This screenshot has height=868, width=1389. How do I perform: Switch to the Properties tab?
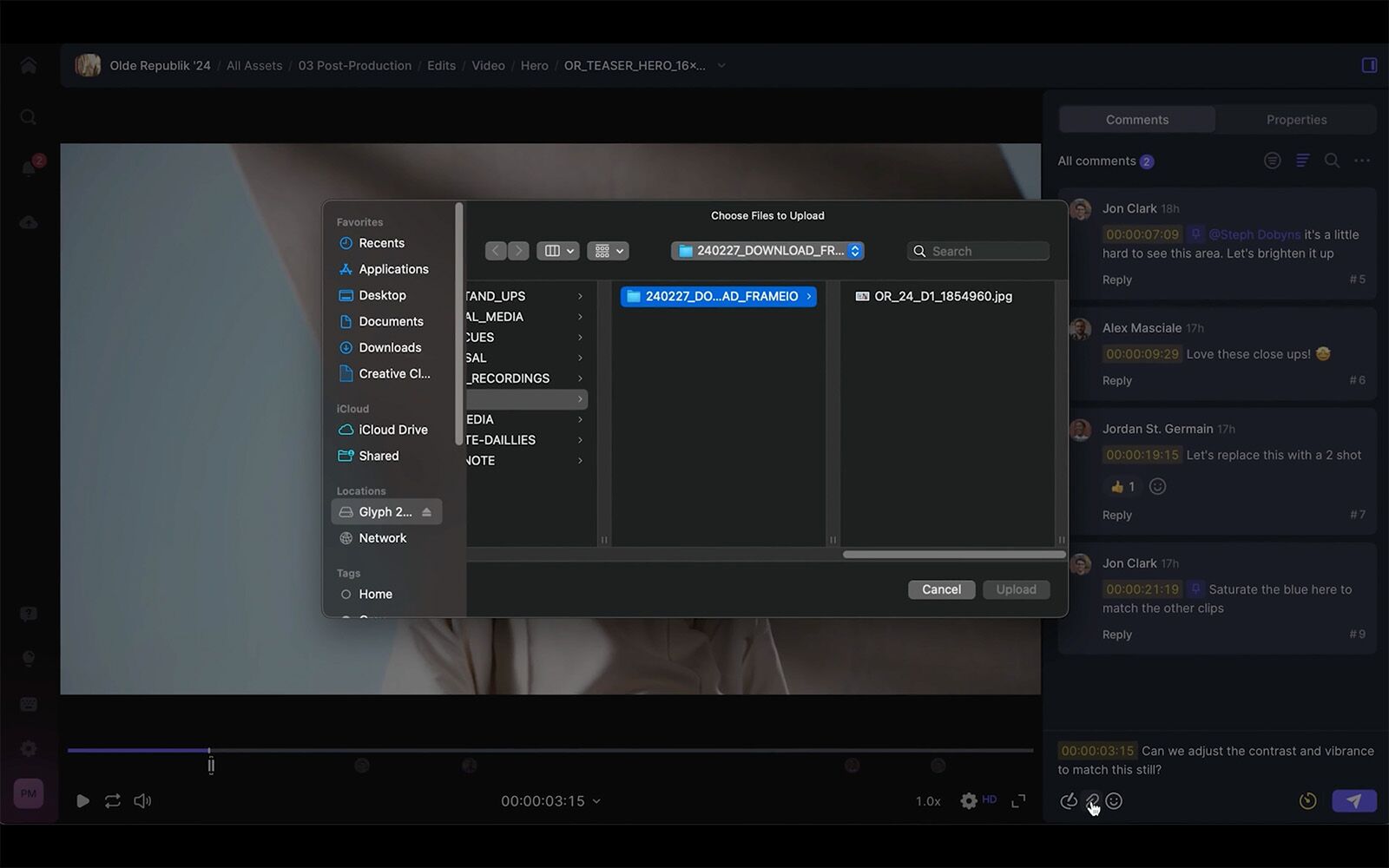click(x=1296, y=119)
